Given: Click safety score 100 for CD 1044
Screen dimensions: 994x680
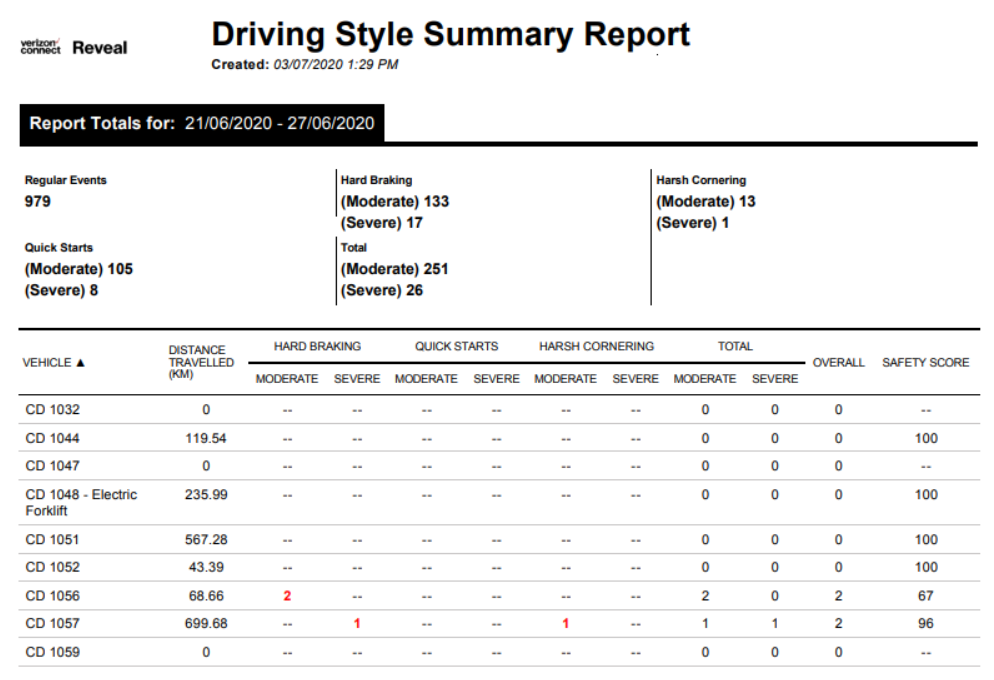Looking at the screenshot, I should pyautogui.click(x=926, y=439).
